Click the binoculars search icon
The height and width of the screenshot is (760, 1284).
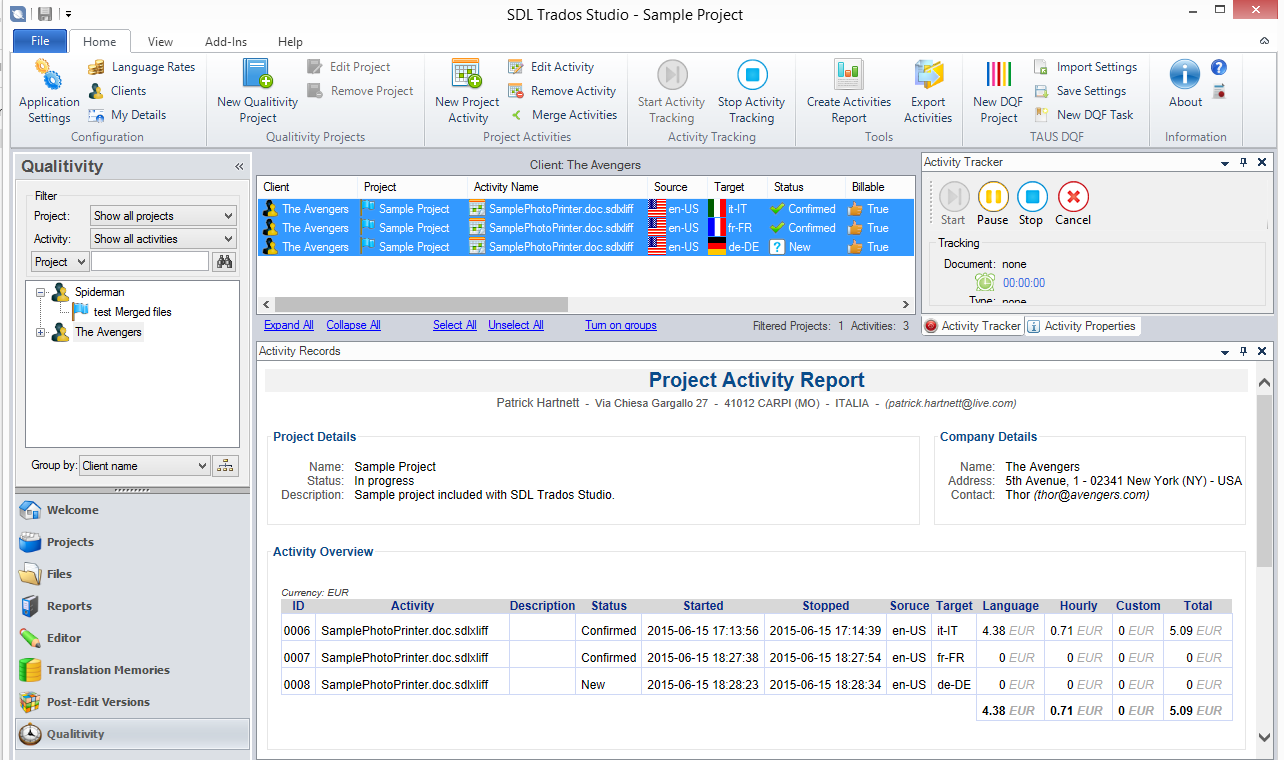(x=225, y=262)
